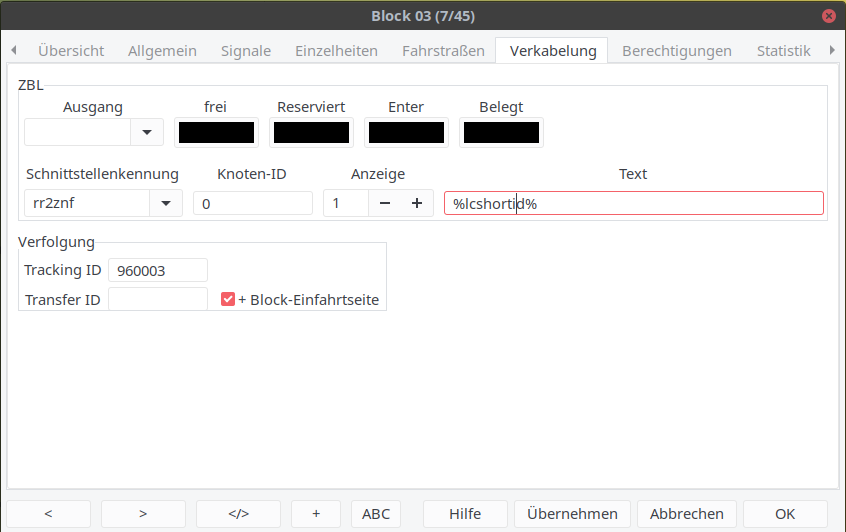The image size is (846, 532).
Task: Open the 'Belegt' color swatch
Action: point(501,132)
